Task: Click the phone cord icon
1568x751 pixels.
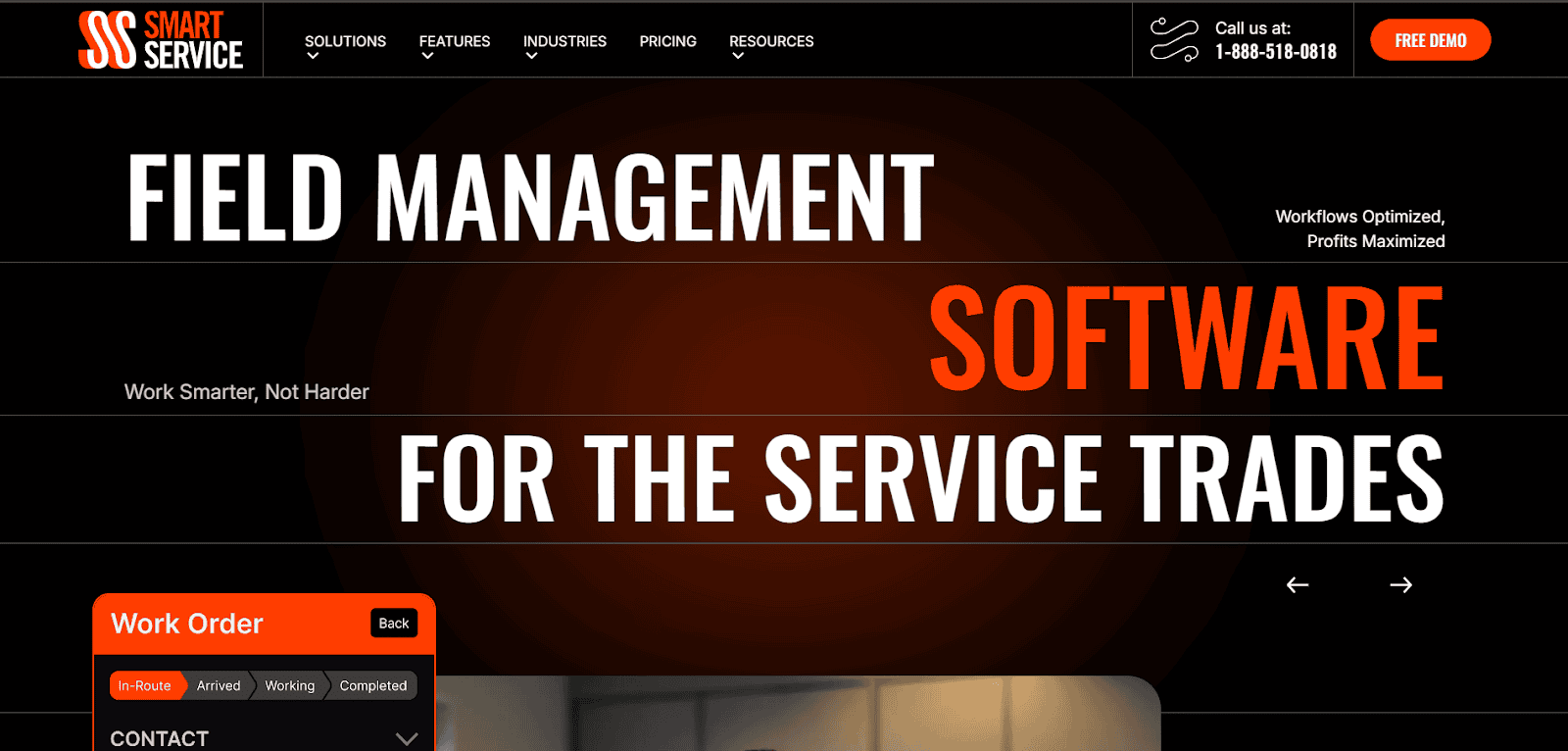Action: [x=1174, y=40]
